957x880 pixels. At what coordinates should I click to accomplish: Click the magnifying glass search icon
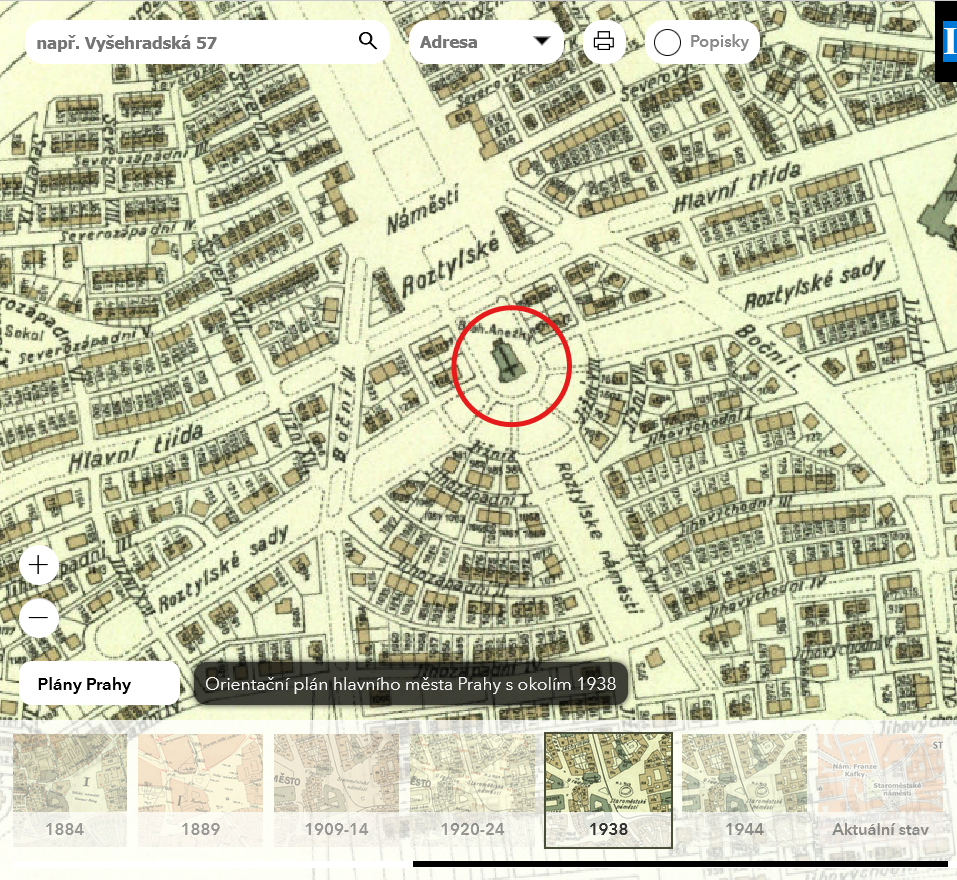point(367,41)
